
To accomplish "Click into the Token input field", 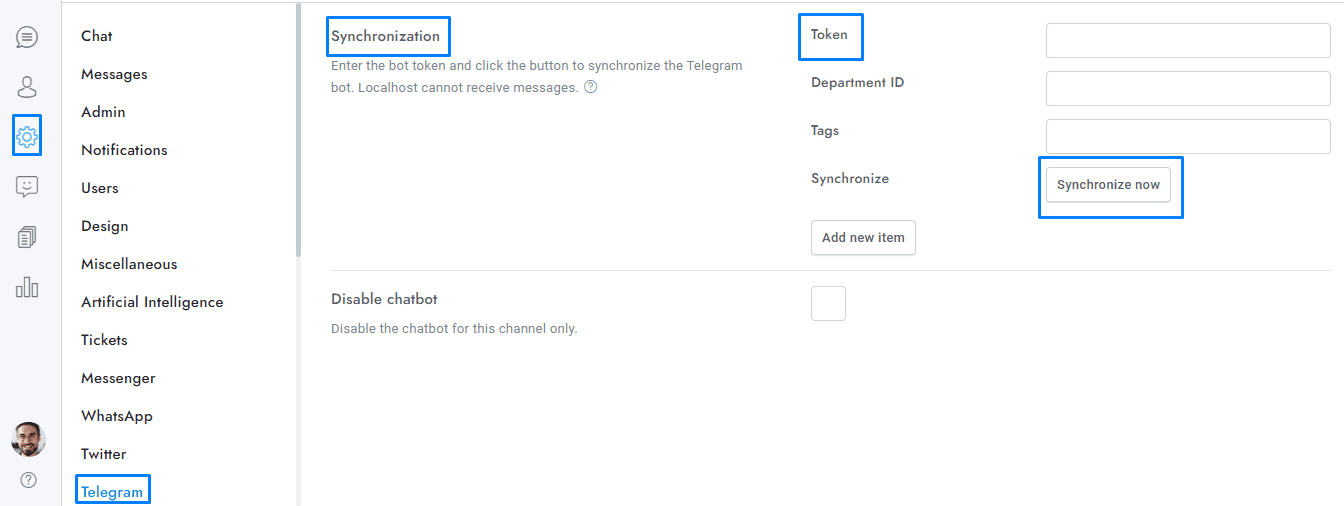I will pos(1188,41).
